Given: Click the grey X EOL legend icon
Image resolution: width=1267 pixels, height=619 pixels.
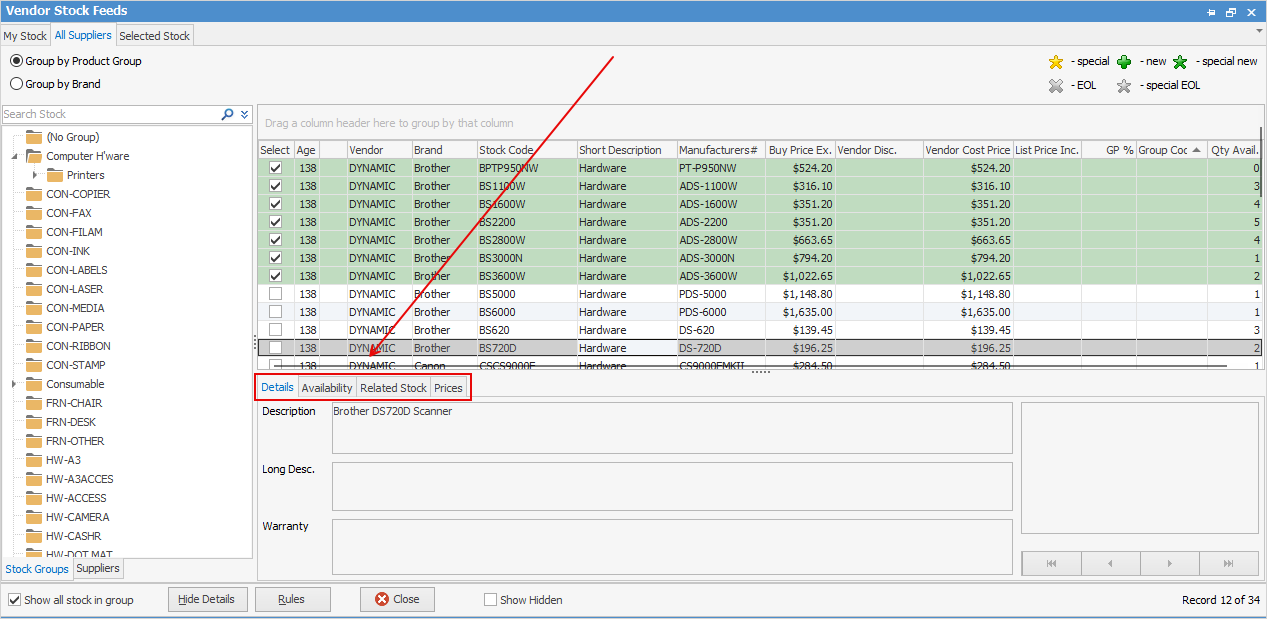Looking at the screenshot, I should coord(1056,86).
